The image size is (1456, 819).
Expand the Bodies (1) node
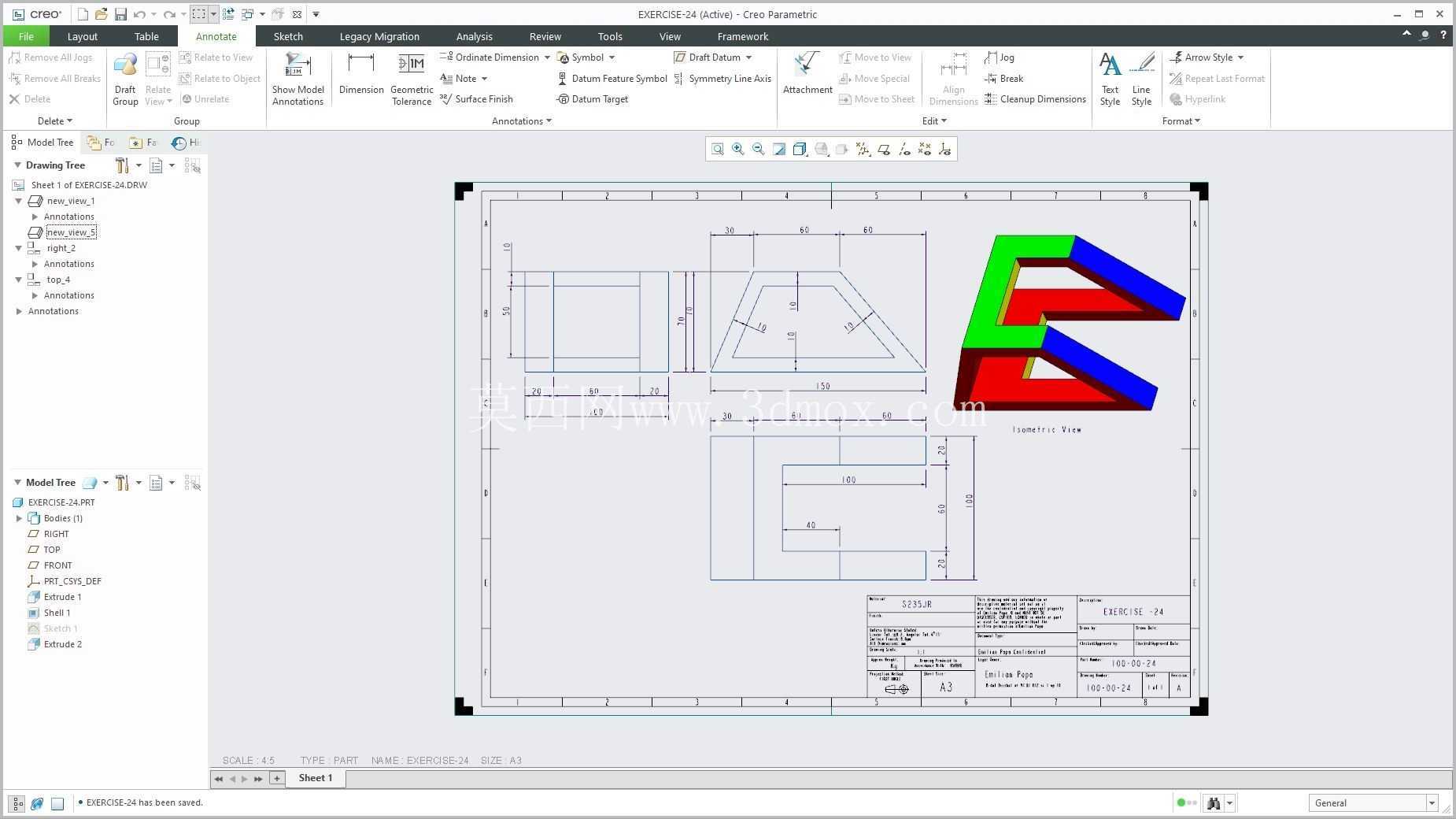click(19, 518)
